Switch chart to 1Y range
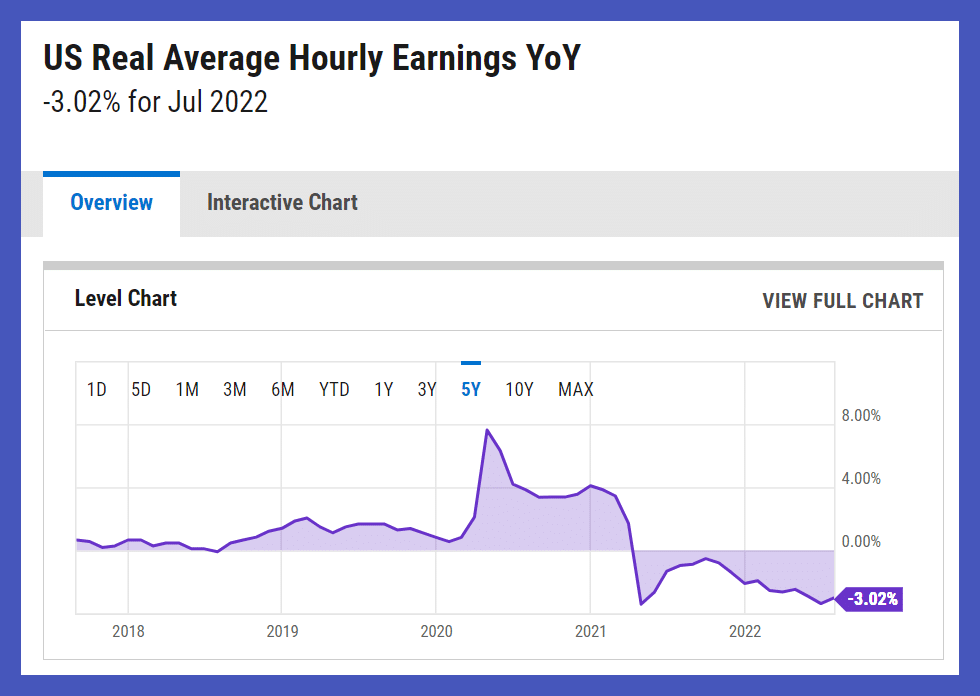980x696 pixels. click(x=384, y=390)
